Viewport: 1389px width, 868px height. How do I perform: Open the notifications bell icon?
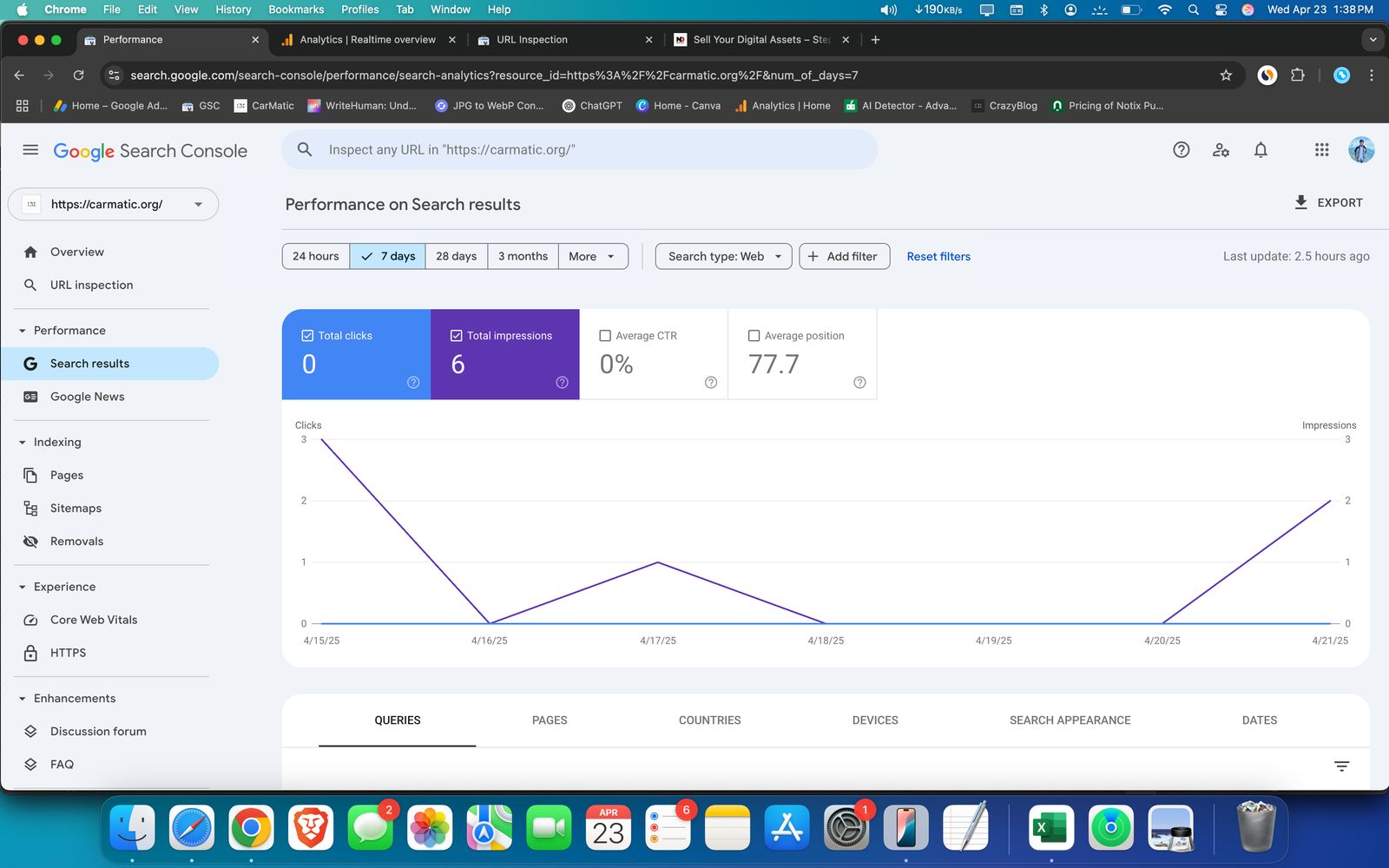(1261, 150)
